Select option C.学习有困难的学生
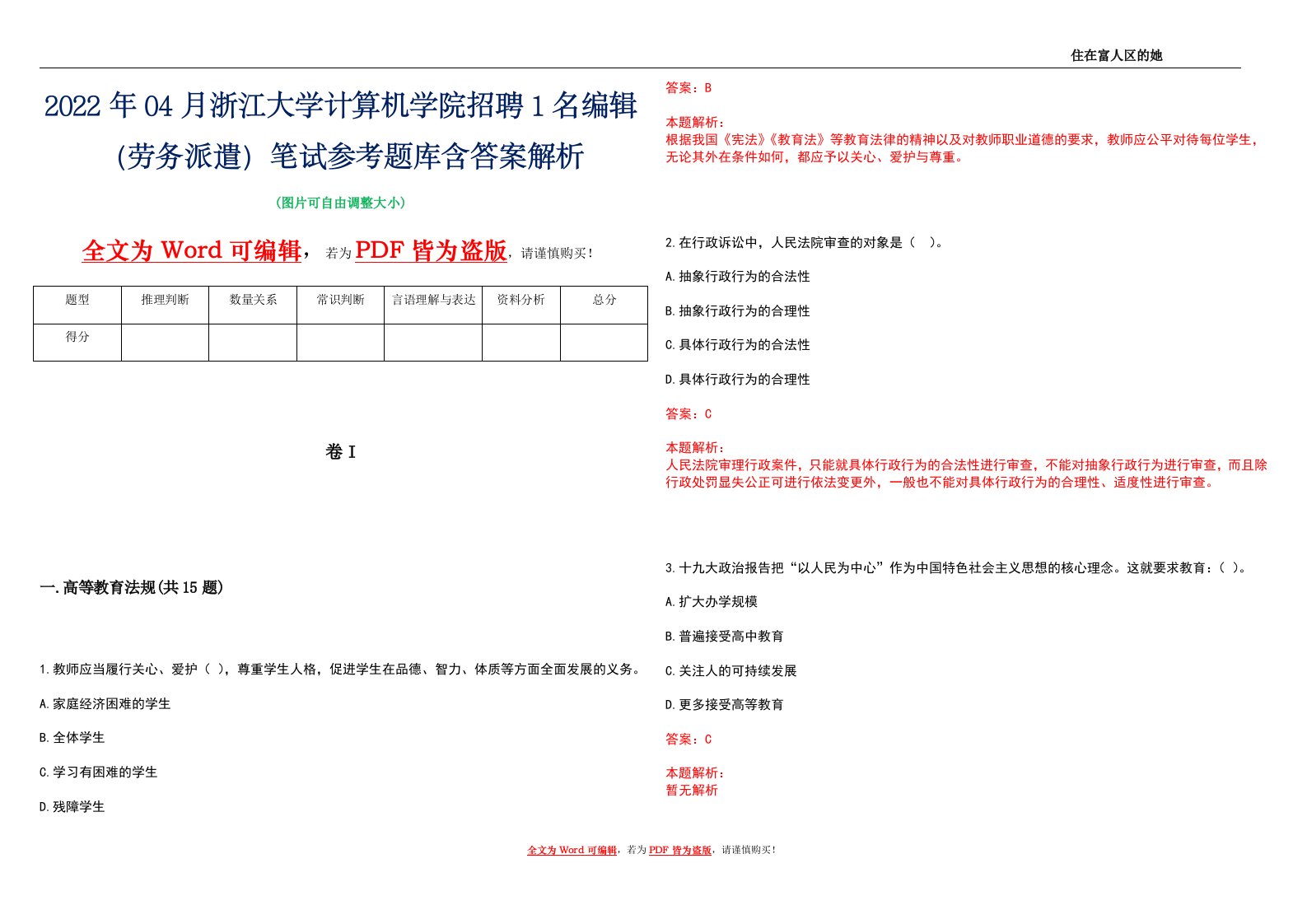This screenshot has height=924, width=1307. [99, 772]
